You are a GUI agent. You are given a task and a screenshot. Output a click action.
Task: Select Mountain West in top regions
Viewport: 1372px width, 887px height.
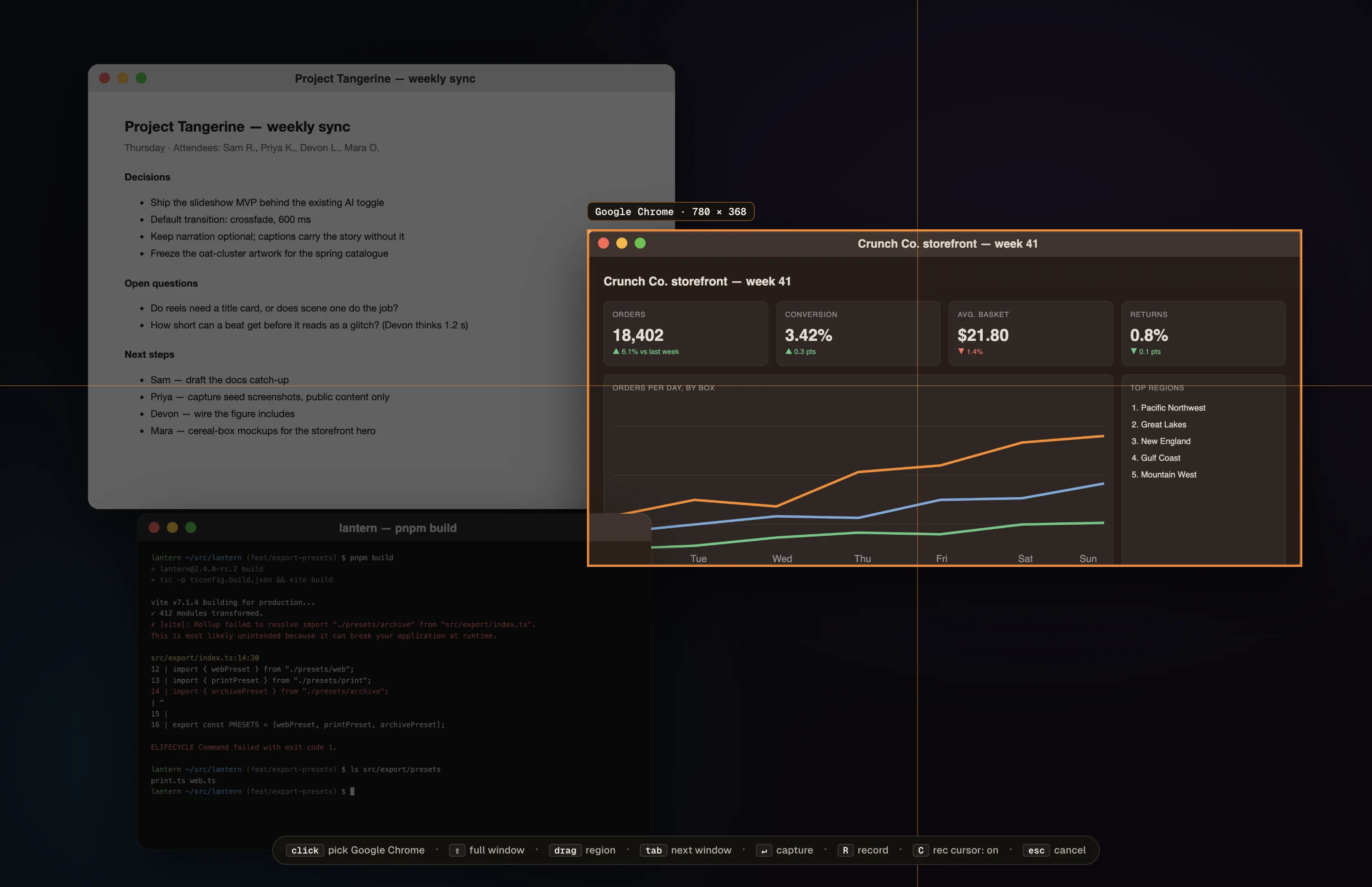(1163, 475)
